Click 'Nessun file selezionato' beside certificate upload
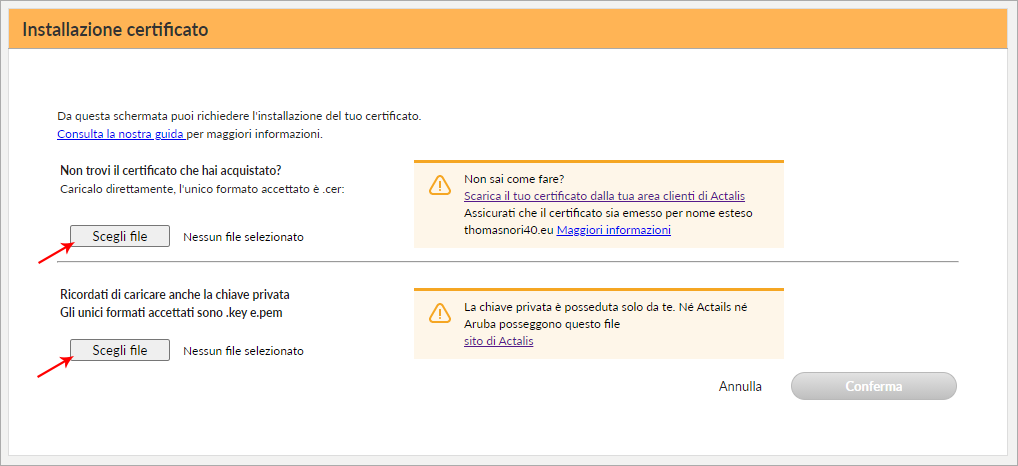The image size is (1018, 466). coord(243,237)
